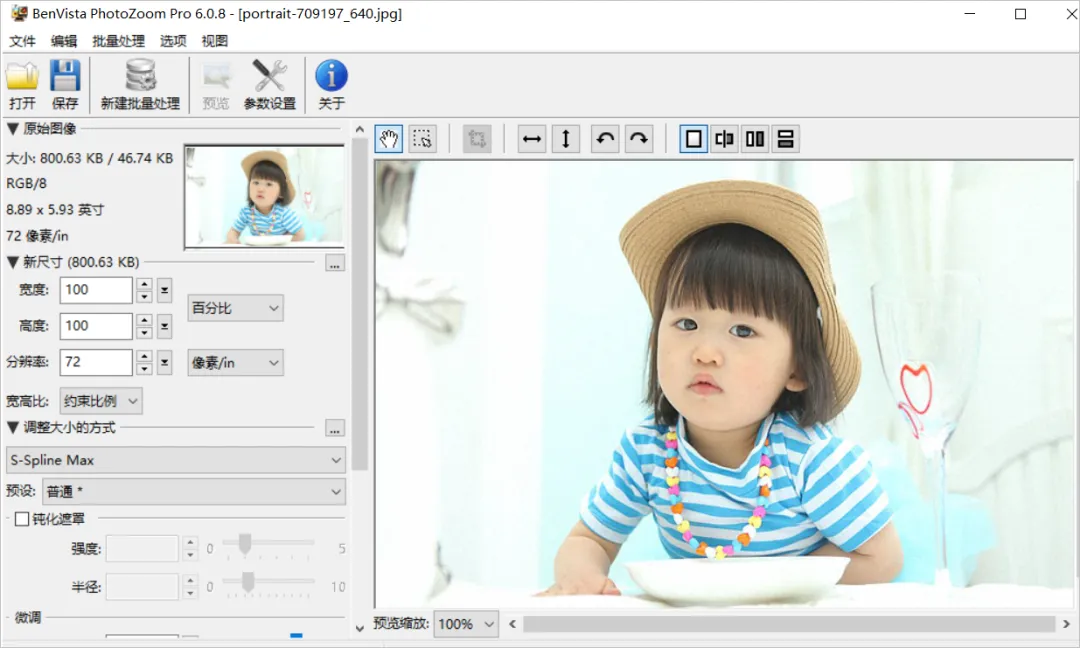This screenshot has width=1080, height=648.
Task: Open the S-Spline Max method dropdown
Action: pos(175,460)
